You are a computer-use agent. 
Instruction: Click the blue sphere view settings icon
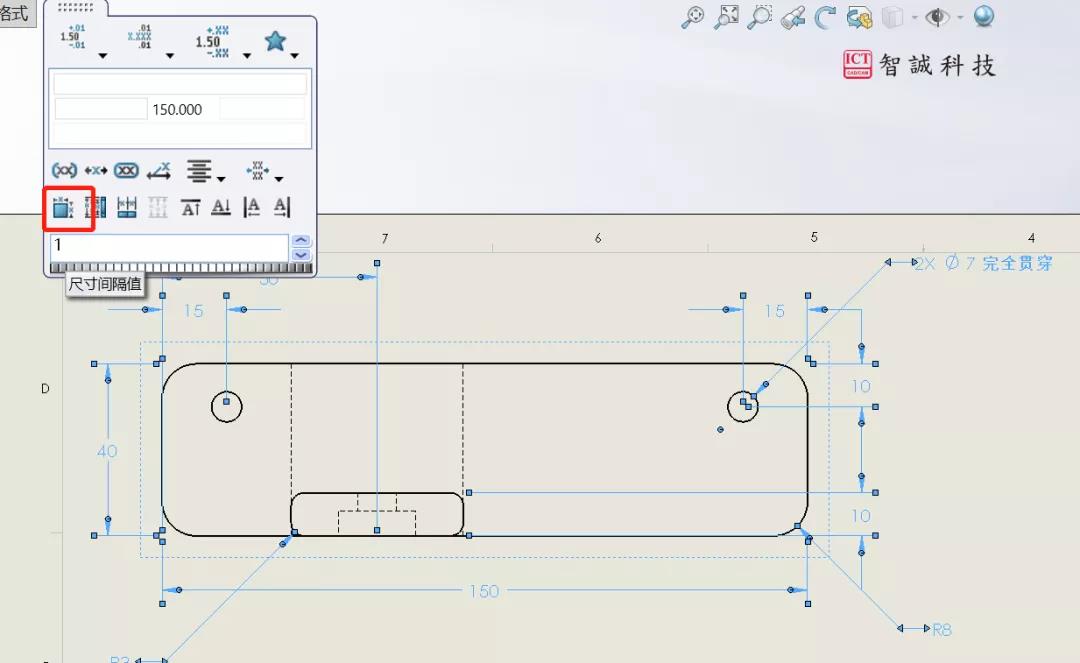984,17
